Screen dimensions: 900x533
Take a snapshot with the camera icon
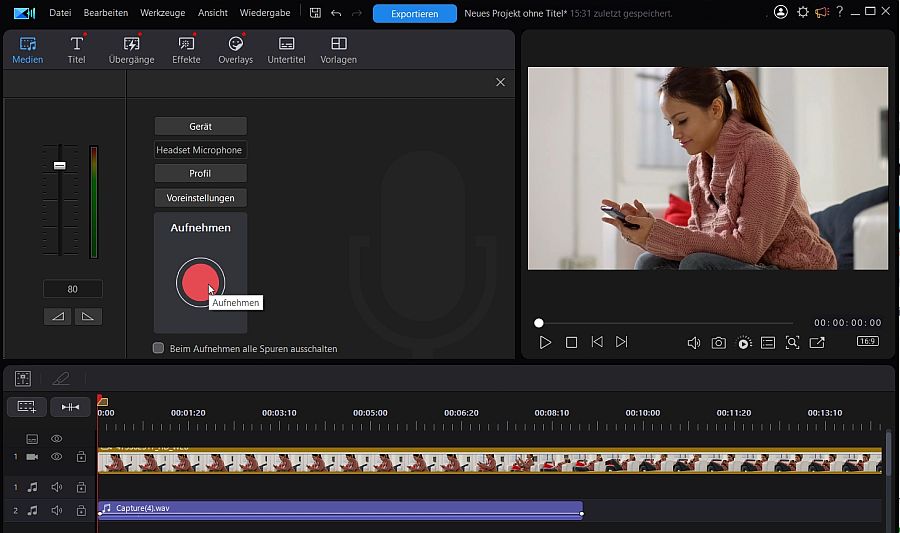(718, 342)
